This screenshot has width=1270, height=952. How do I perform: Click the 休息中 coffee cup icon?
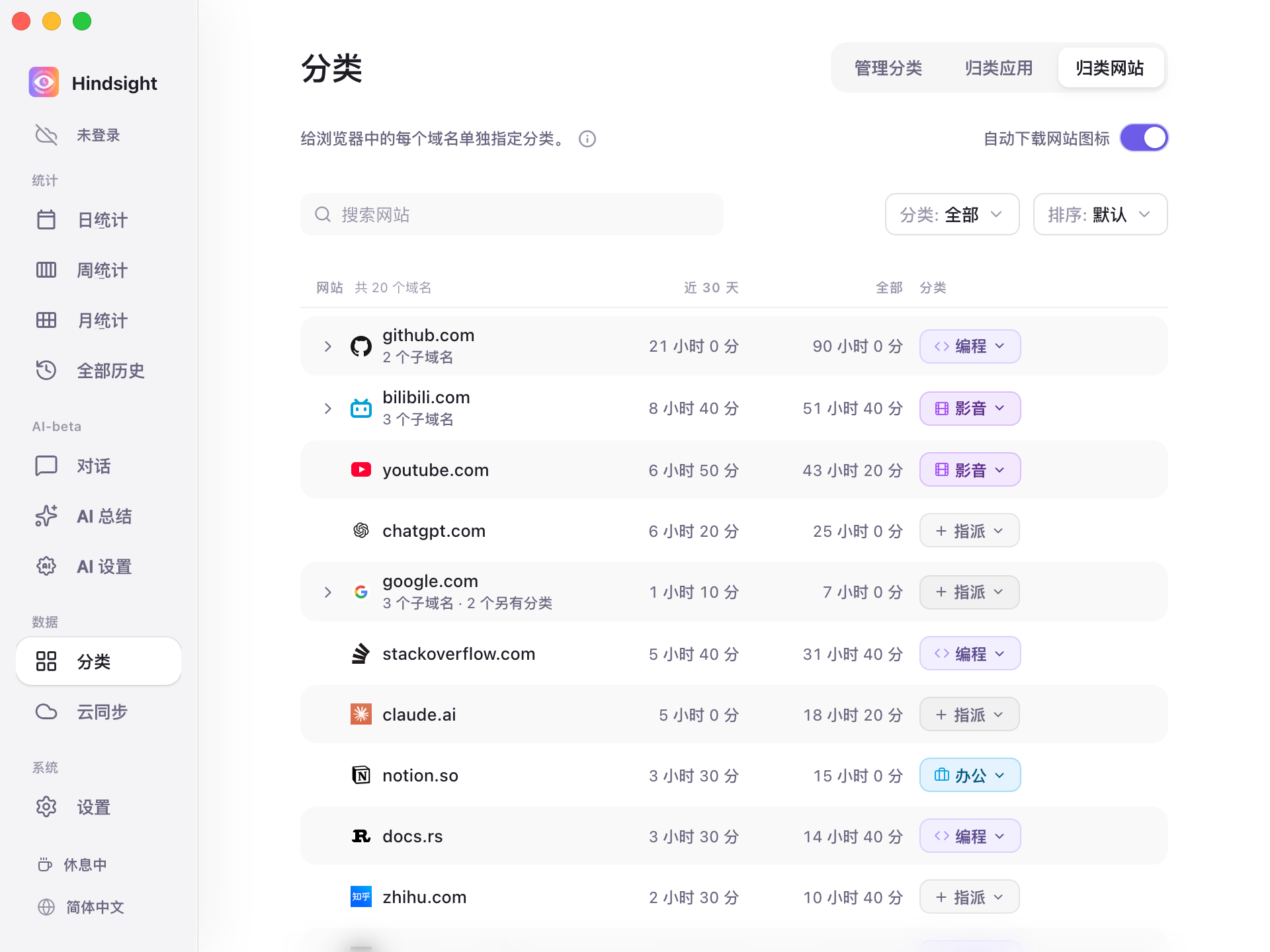(45, 865)
